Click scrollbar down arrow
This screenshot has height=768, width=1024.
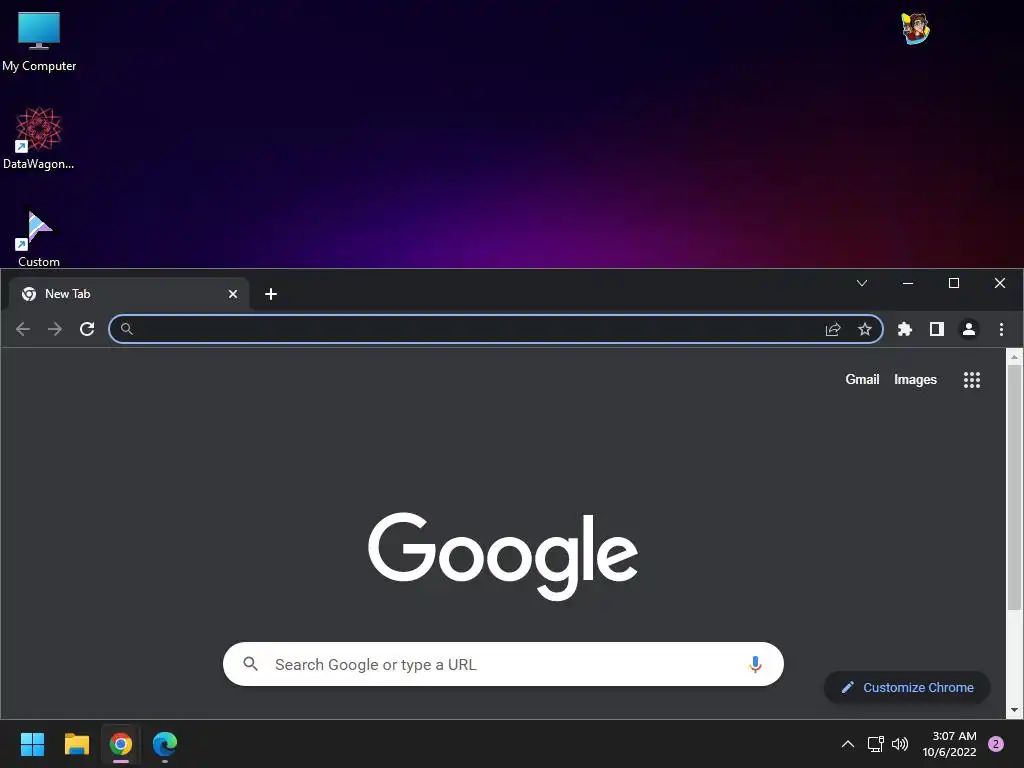pyautogui.click(x=1014, y=710)
